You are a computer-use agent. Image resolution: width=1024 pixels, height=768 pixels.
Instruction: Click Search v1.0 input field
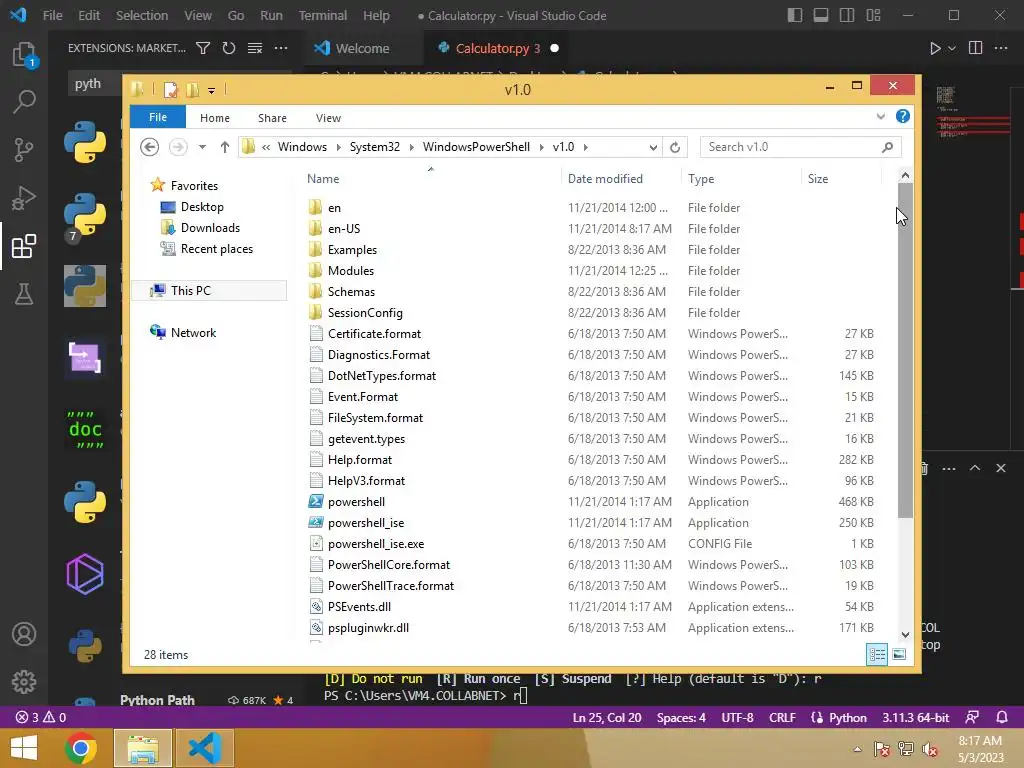point(801,147)
